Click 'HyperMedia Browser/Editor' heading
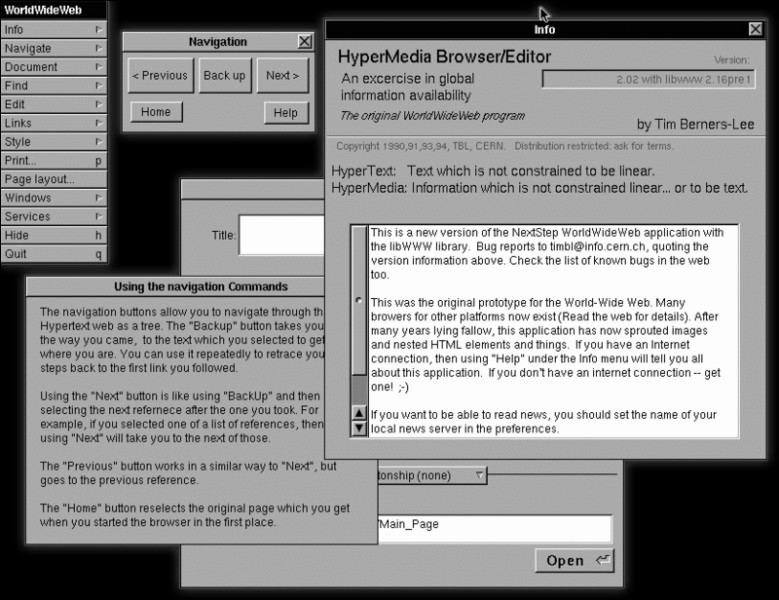The width and height of the screenshot is (779, 600). coord(444,57)
